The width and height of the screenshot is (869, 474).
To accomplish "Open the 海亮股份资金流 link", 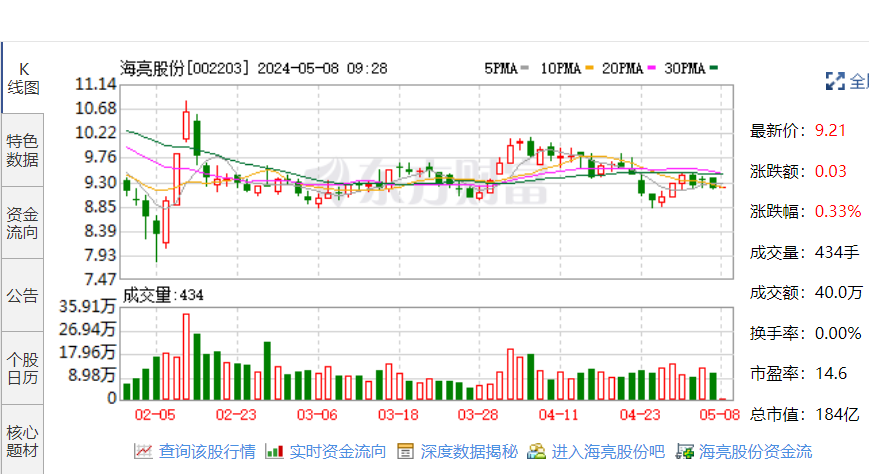I will [755, 451].
